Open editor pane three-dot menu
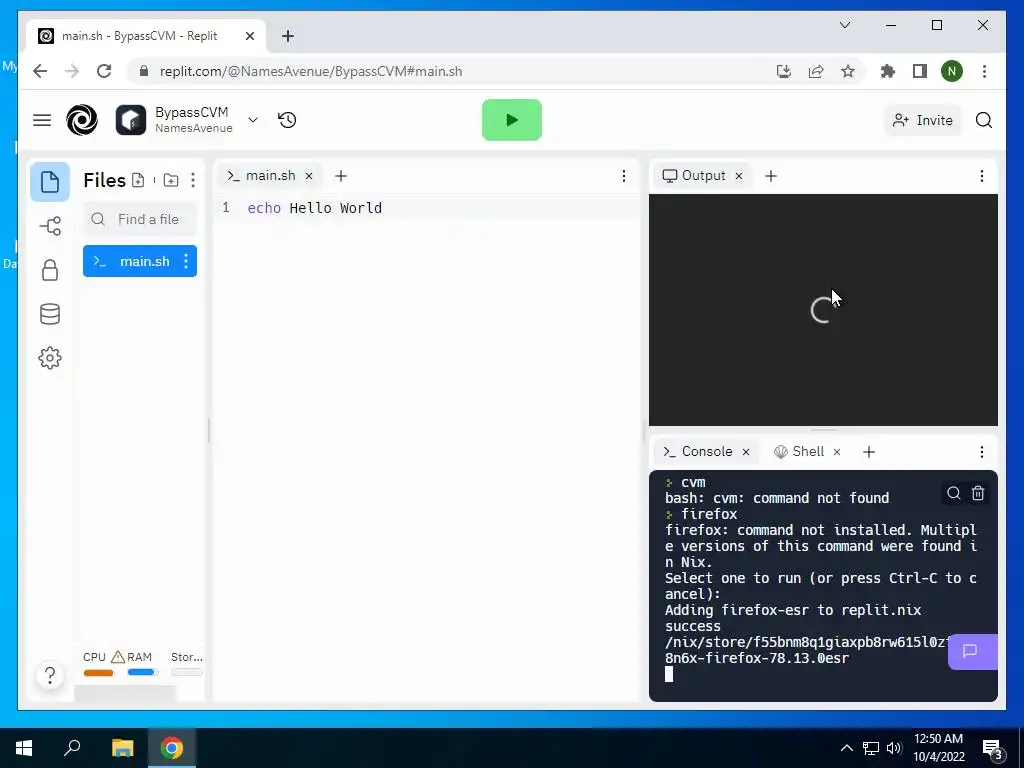The width and height of the screenshot is (1024, 768). (x=624, y=176)
